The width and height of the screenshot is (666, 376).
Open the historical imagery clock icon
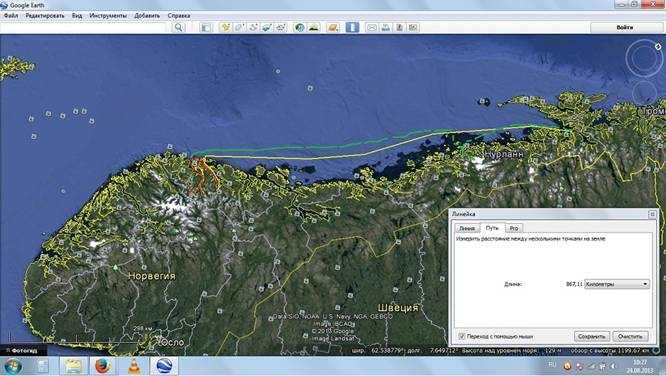point(299,28)
